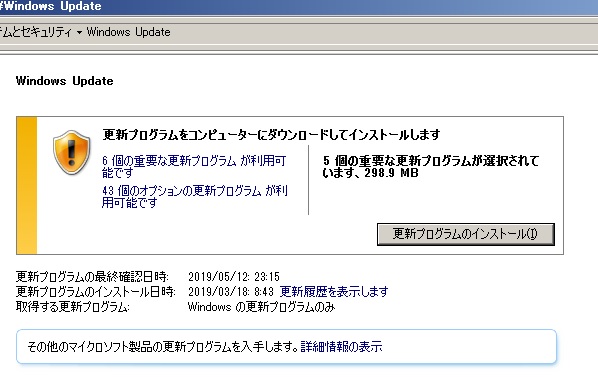Image resolution: width=598 pixels, height=377 pixels.
Task: Click the text Windows の更新プログラムのみ
Action: pos(261,307)
